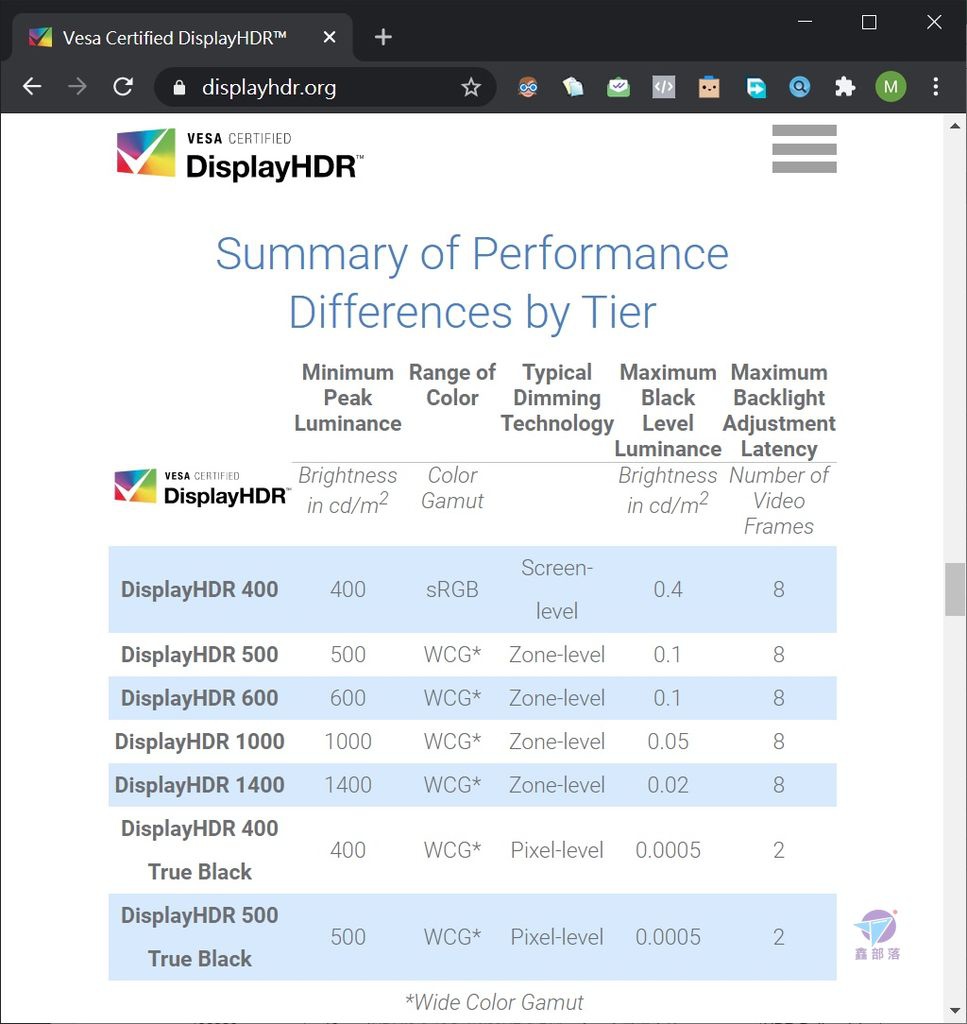
Task: Open the beige box-face extension
Action: (x=709, y=87)
